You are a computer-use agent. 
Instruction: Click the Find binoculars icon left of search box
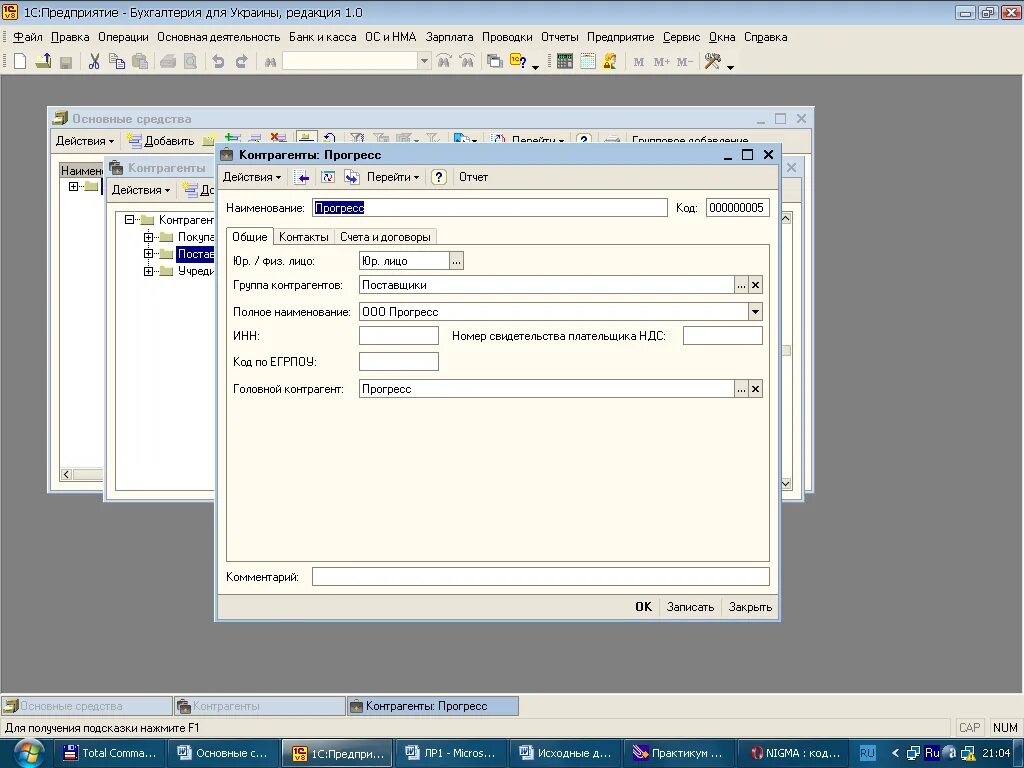270,62
